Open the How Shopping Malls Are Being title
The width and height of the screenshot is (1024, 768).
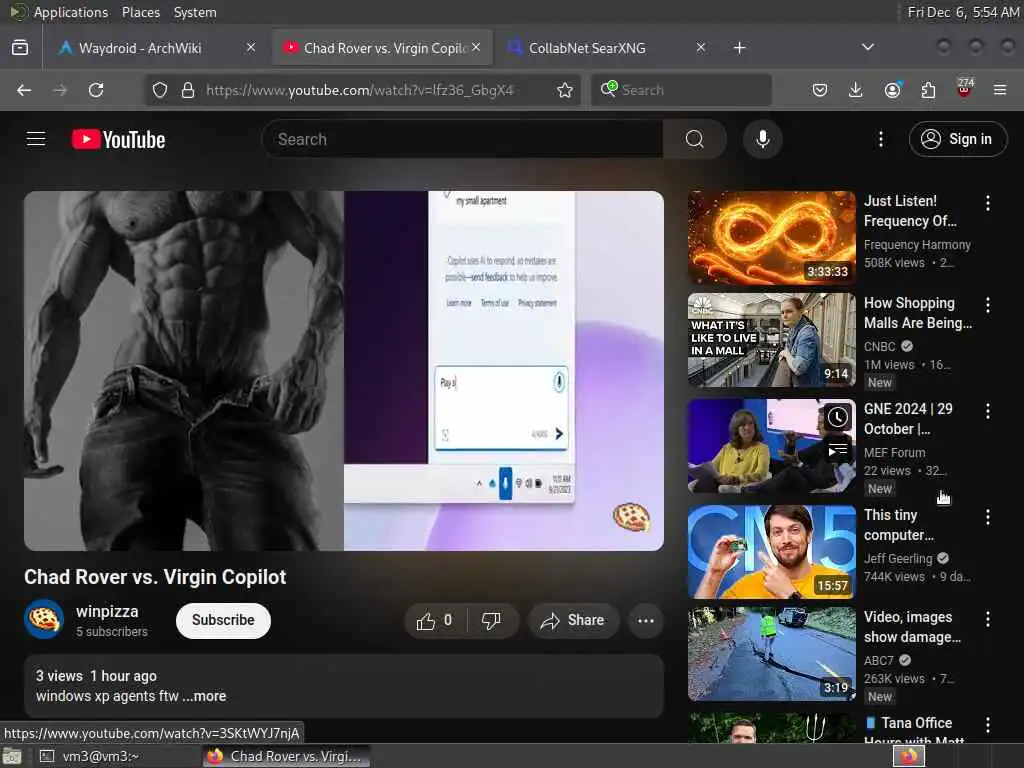point(918,313)
